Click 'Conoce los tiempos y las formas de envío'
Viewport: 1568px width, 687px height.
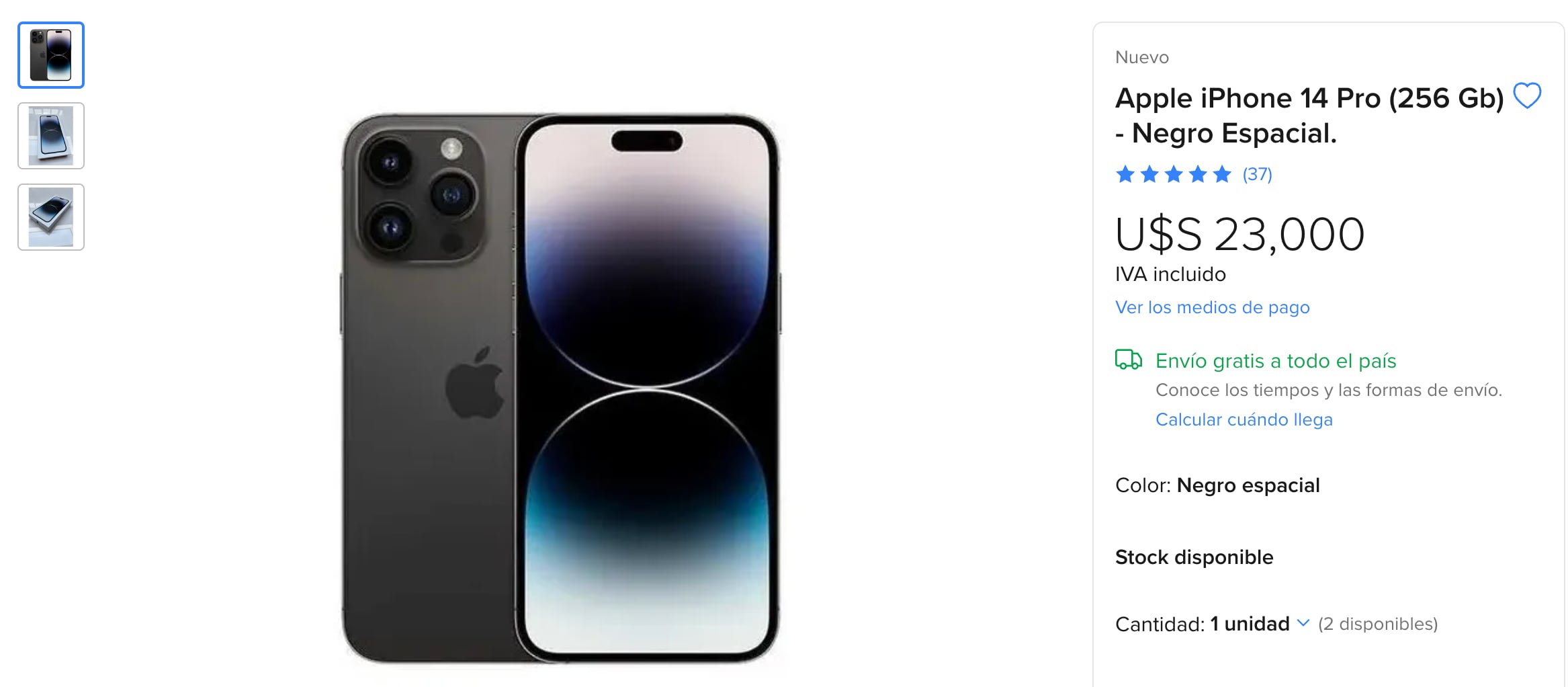(x=1329, y=390)
